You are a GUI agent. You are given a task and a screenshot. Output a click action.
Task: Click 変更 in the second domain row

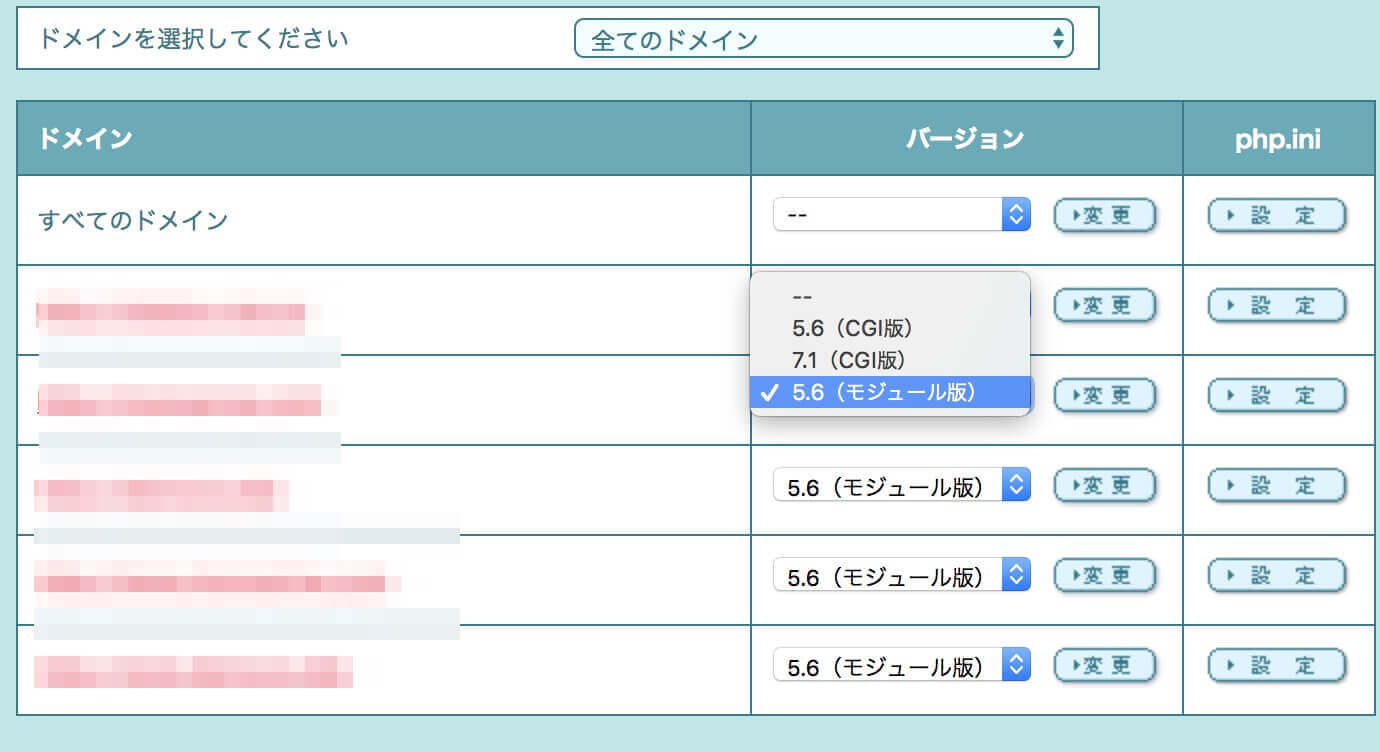coord(1104,306)
